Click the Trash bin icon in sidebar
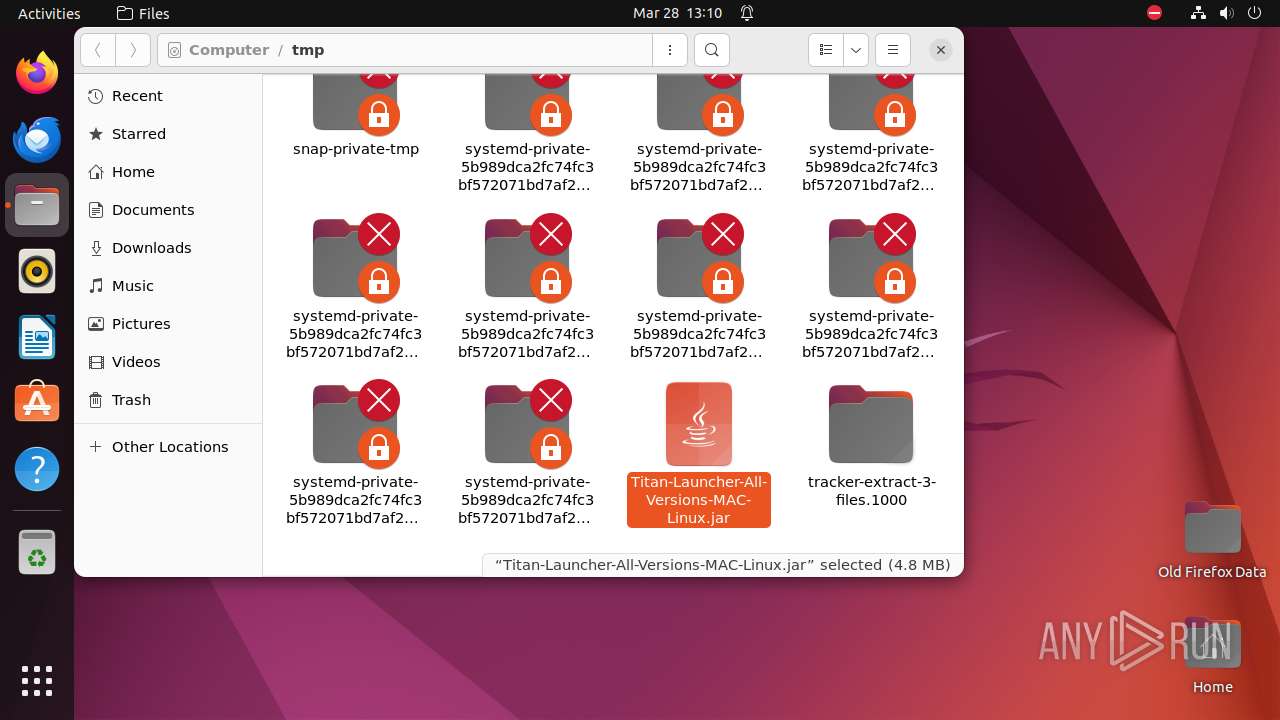The image size is (1280, 720). pos(96,400)
